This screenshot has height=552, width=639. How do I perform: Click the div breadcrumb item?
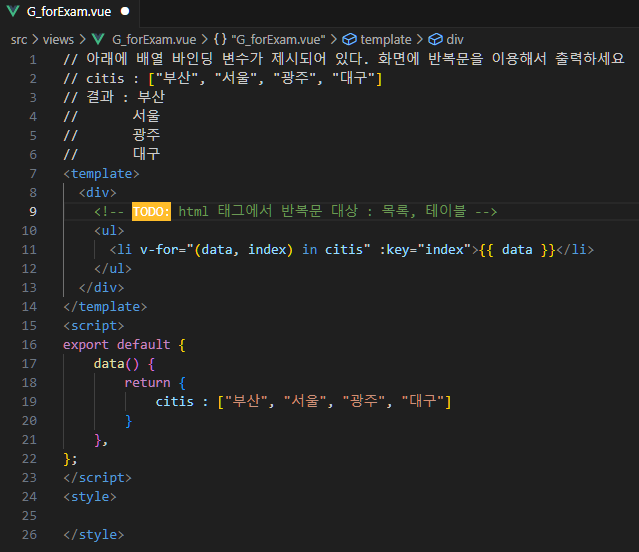pos(455,40)
